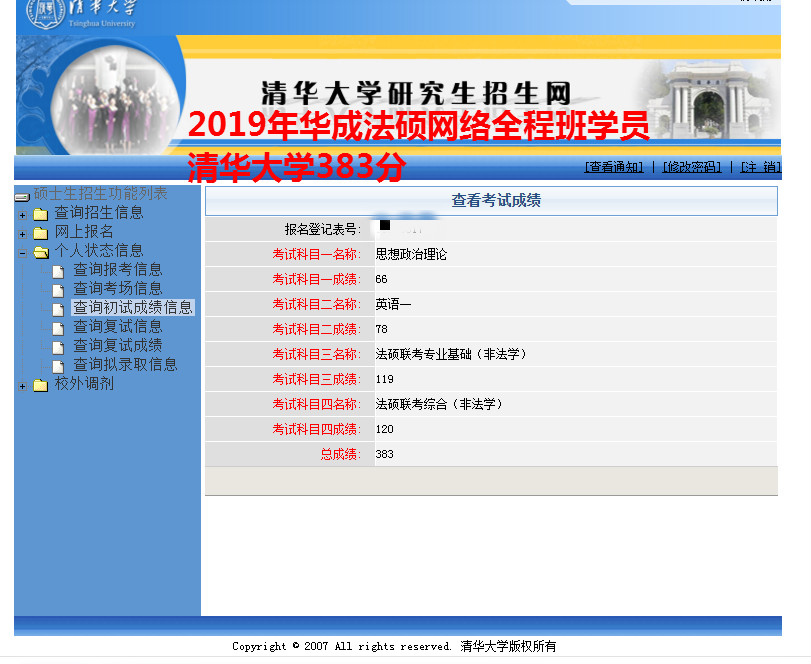
Task: Click folder icon beside 查询招生信息
Action: click(x=40, y=214)
